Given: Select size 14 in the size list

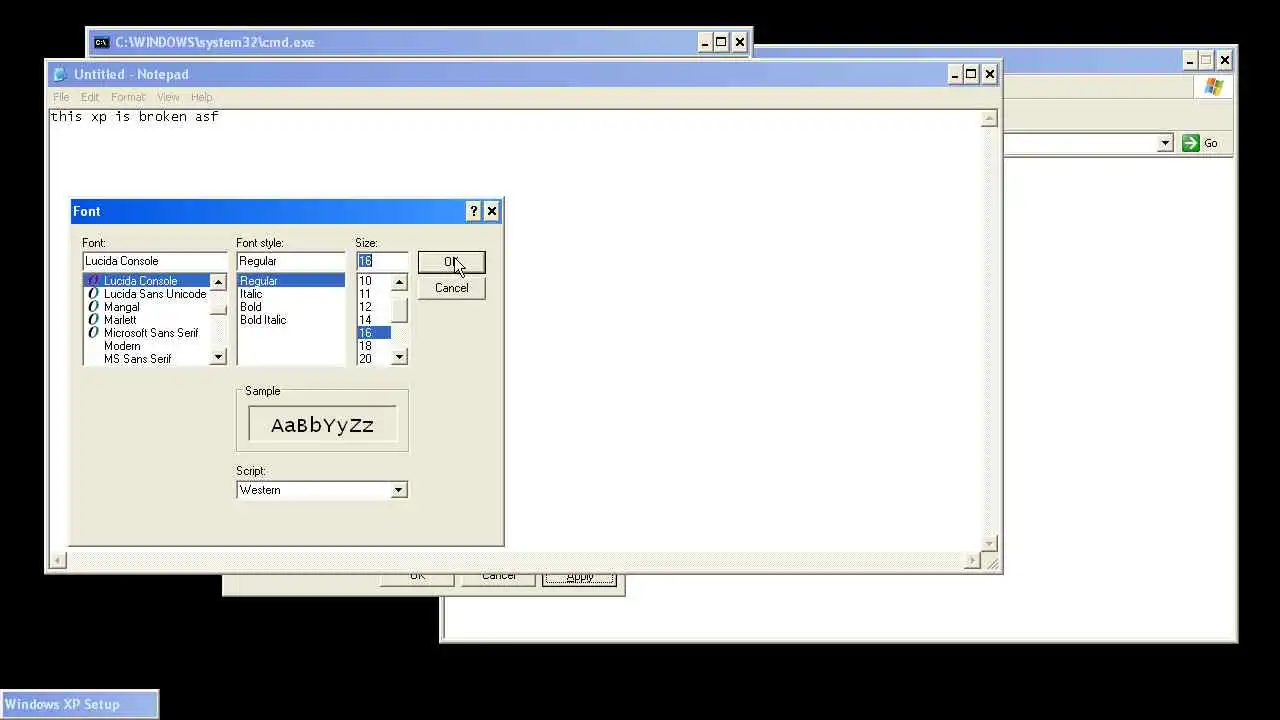Looking at the screenshot, I should (x=373, y=320).
